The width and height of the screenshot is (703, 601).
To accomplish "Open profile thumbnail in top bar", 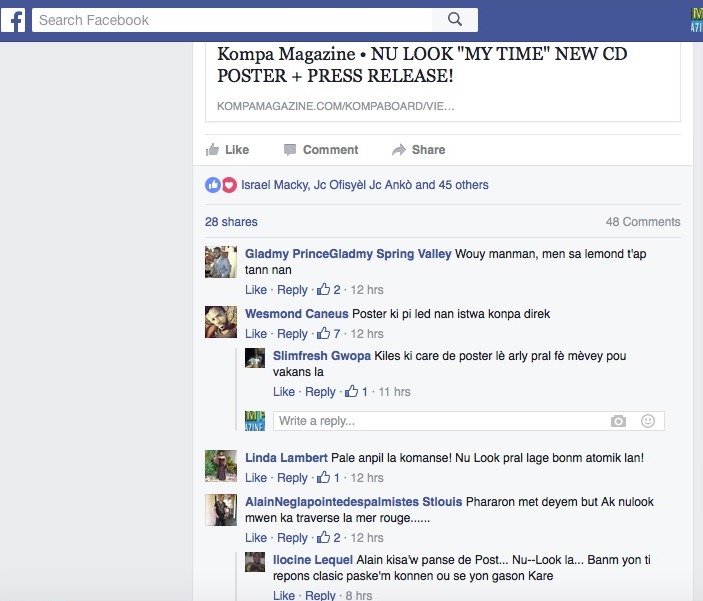I will coord(696,20).
